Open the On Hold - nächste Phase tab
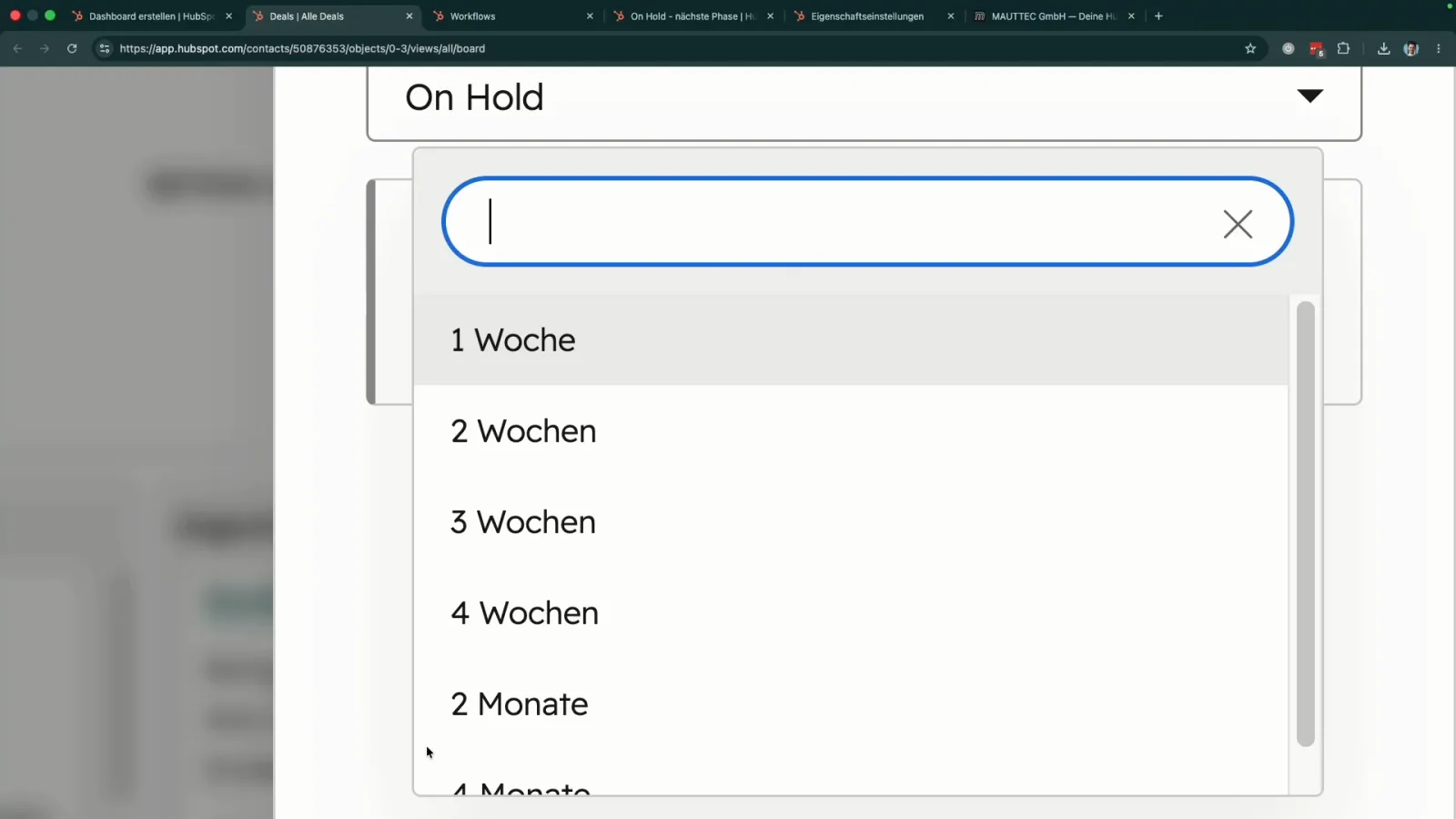The image size is (1456, 819). pyautogui.click(x=693, y=16)
